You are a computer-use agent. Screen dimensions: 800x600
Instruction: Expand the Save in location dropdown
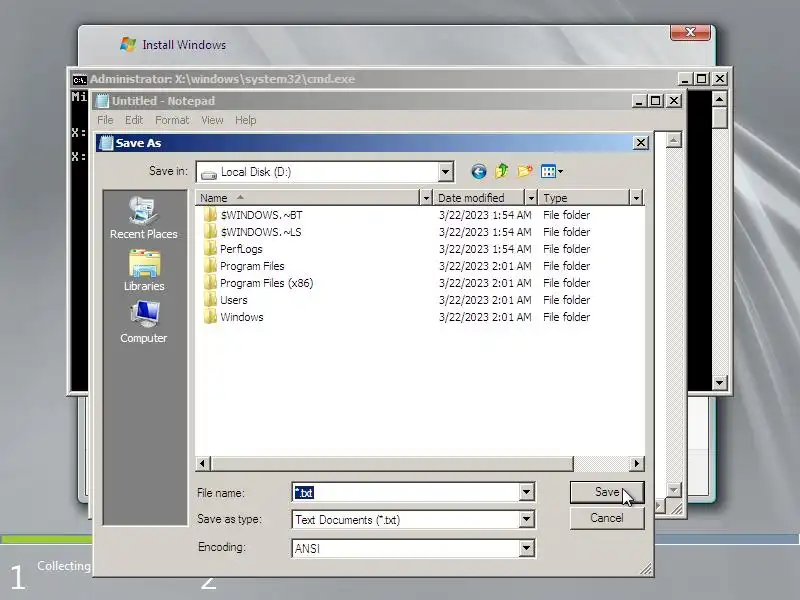(x=445, y=172)
